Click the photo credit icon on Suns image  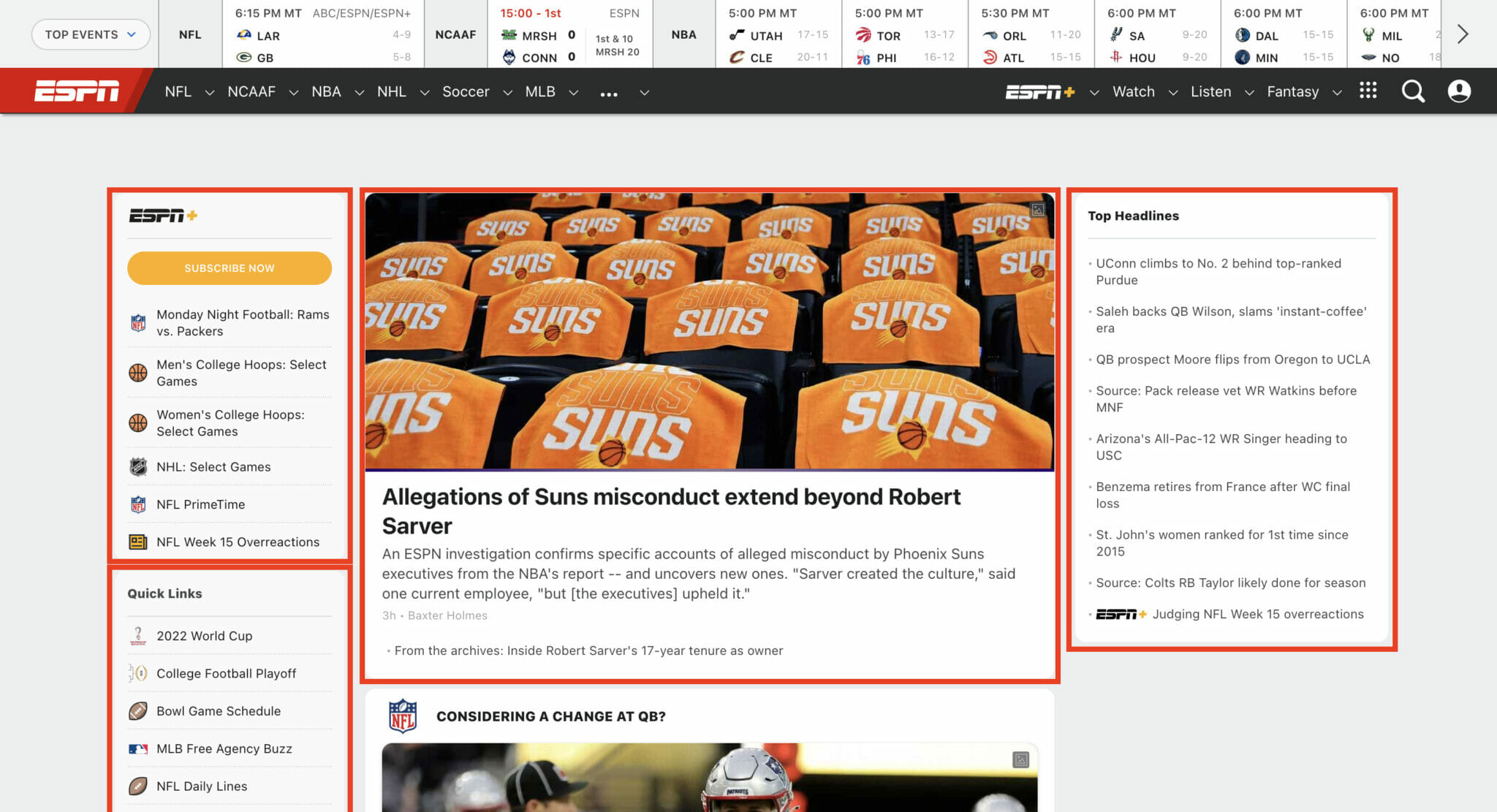[1037, 210]
